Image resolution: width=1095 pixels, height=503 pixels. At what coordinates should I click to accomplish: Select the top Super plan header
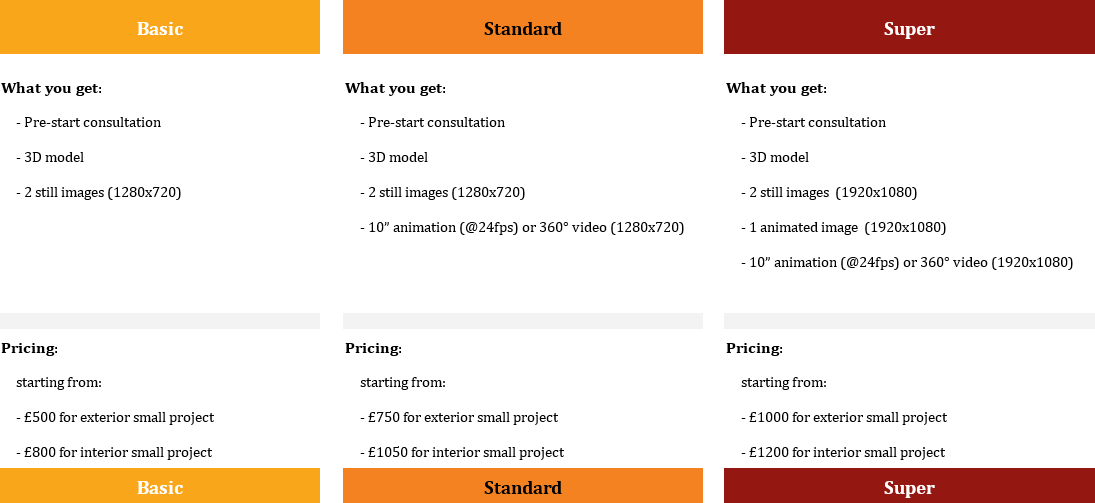(x=909, y=27)
